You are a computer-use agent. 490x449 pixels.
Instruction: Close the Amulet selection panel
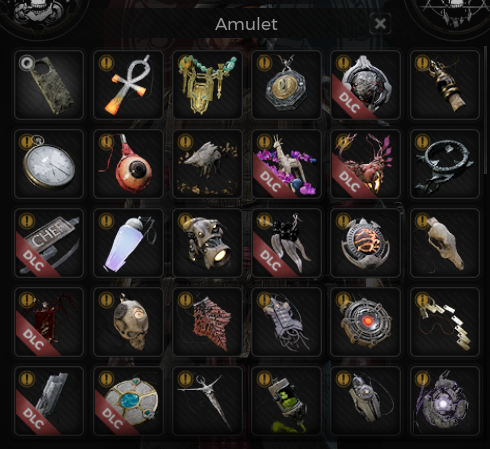pyautogui.click(x=380, y=24)
